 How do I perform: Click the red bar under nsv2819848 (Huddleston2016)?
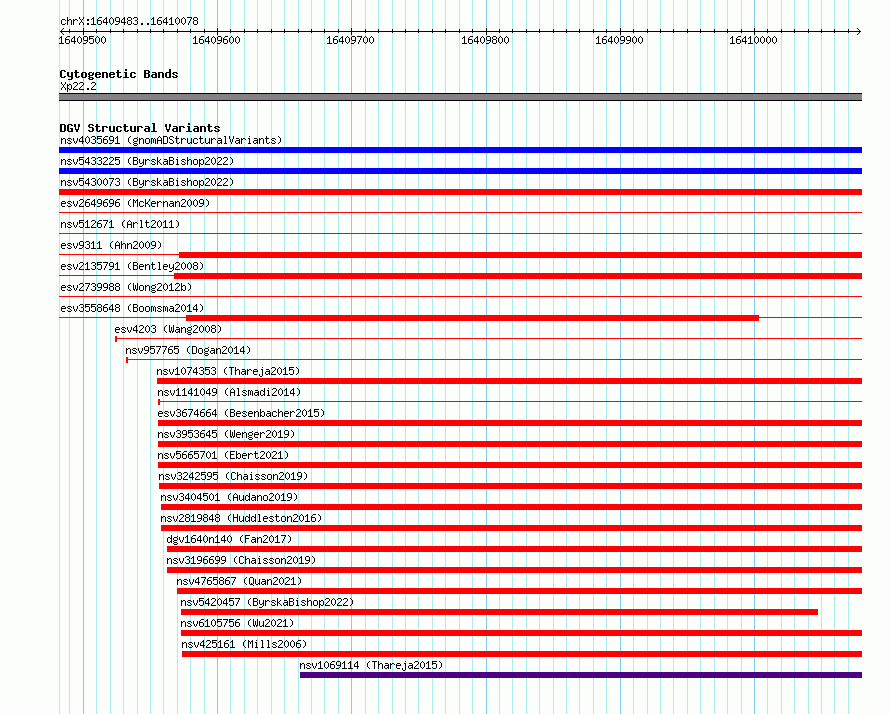tap(511, 528)
